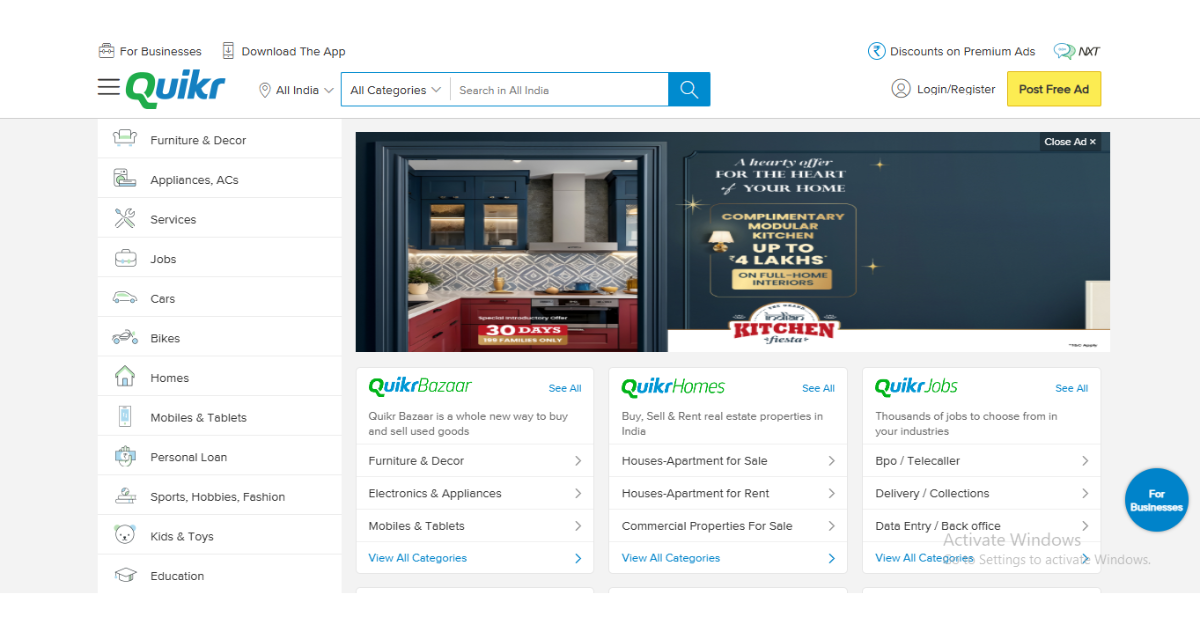Click the Download The App phone icon
Screen dimensions: 1200x628
point(228,51)
